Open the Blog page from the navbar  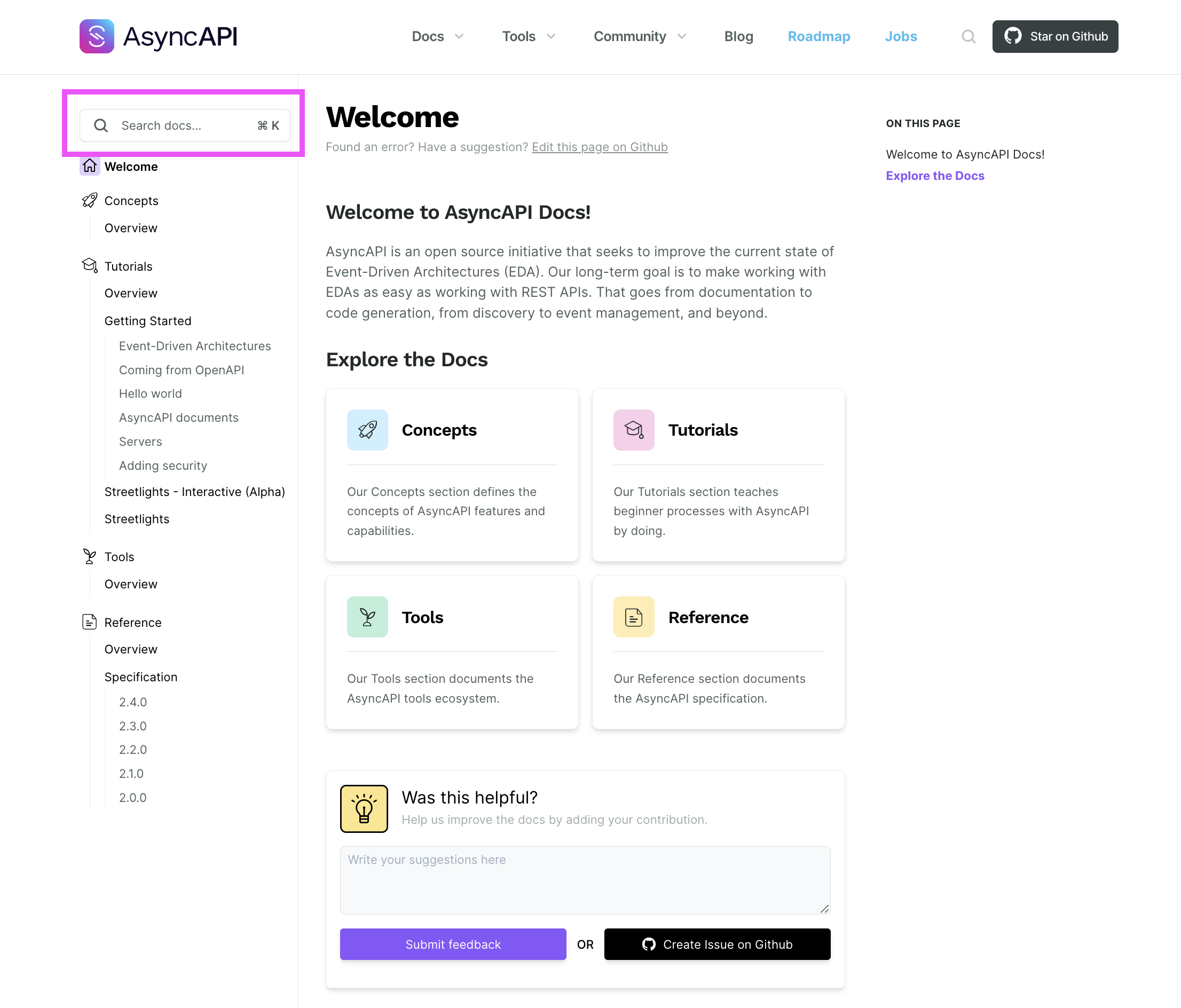coord(738,36)
